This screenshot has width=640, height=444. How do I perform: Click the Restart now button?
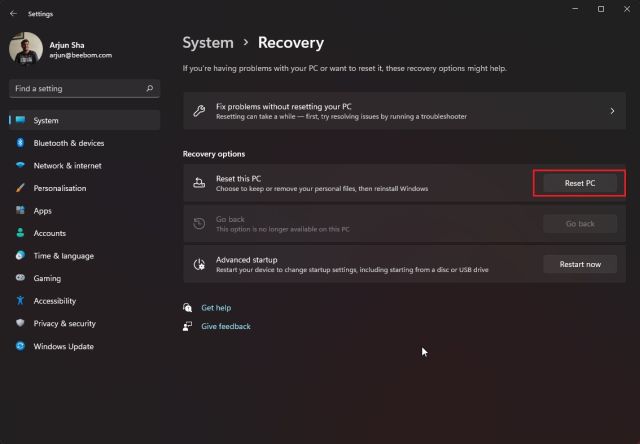[580, 264]
